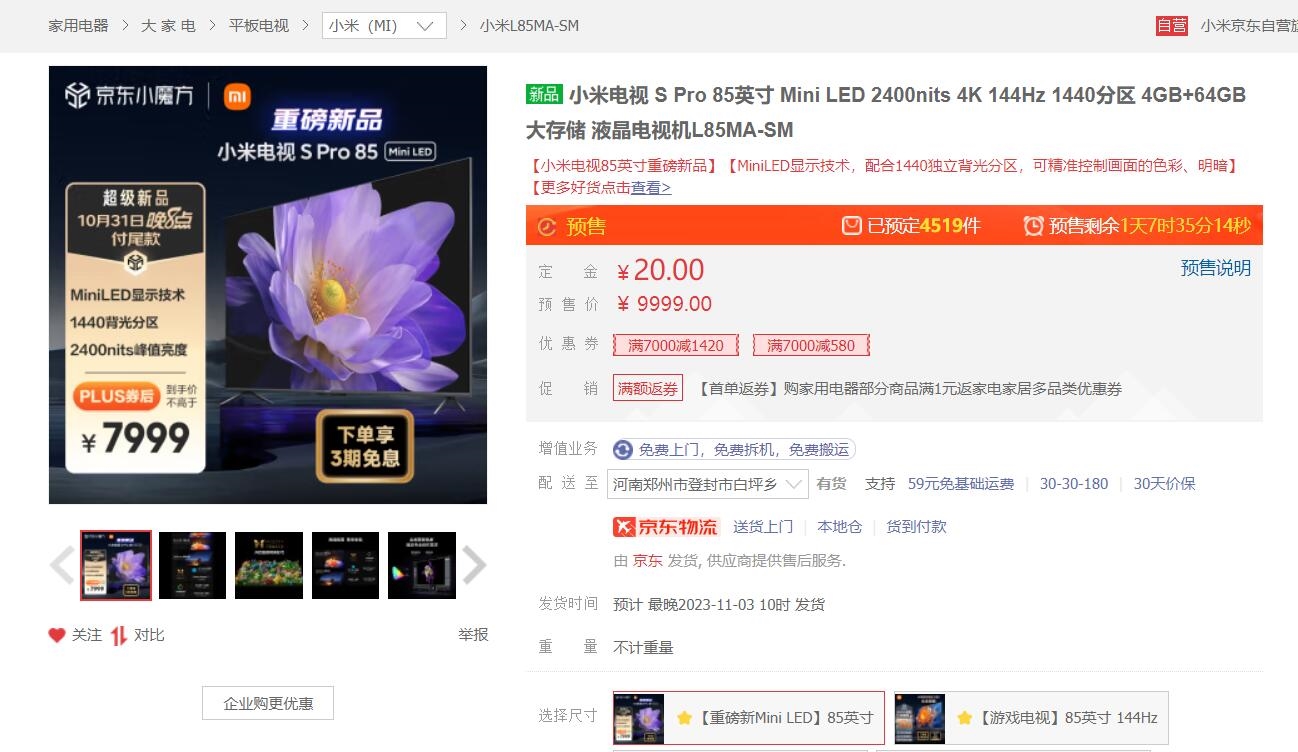Go to 平板电视 breadcrumb
This screenshot has height=752, width=1298.
(259, 26)
